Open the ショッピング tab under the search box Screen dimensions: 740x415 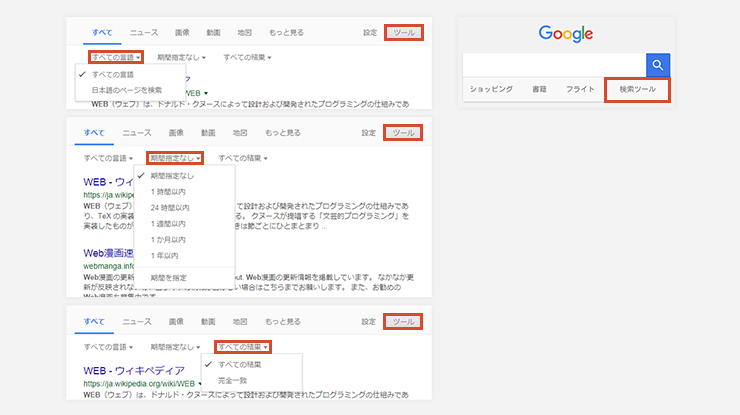pos(491,89)
